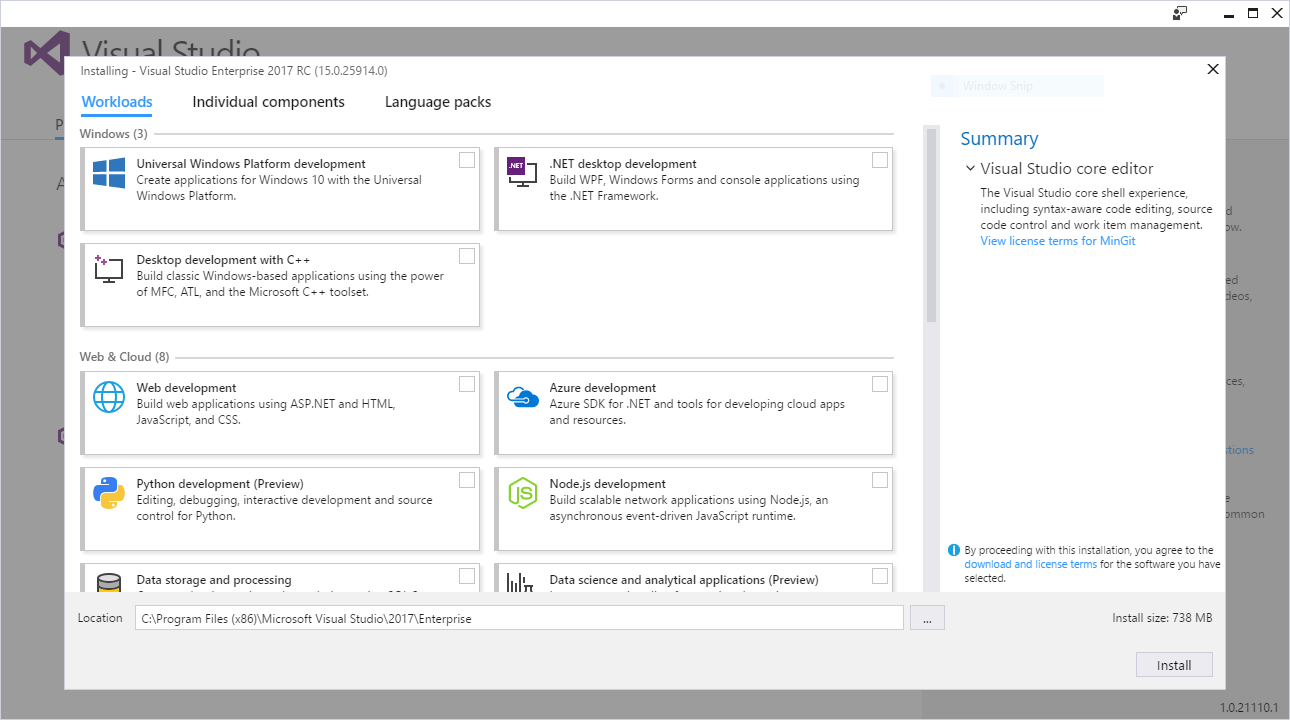Viewport: 1290px width, 720px height.
Task: Tick the Web development workload checkbox
Action: click(467, 384)
